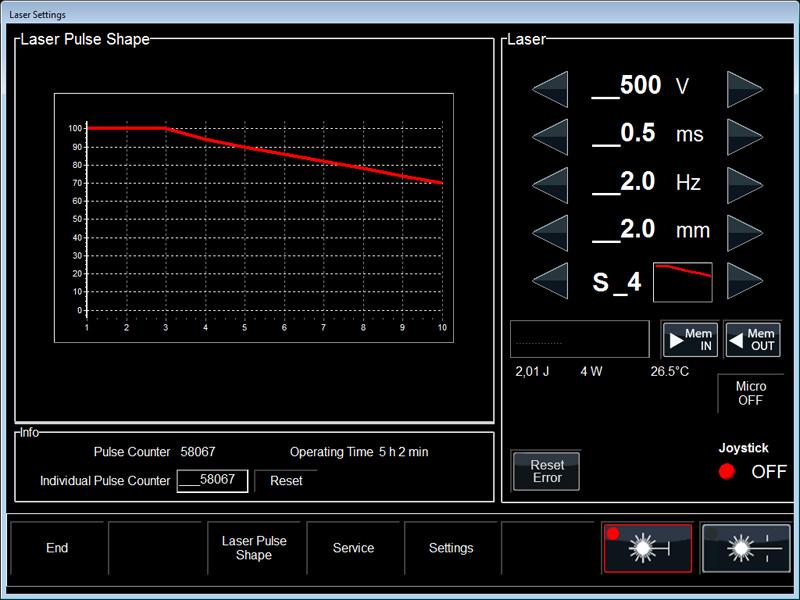The image size is (800, 600).
Task: Increase the voltage with the right arrow
Action: 745,87
